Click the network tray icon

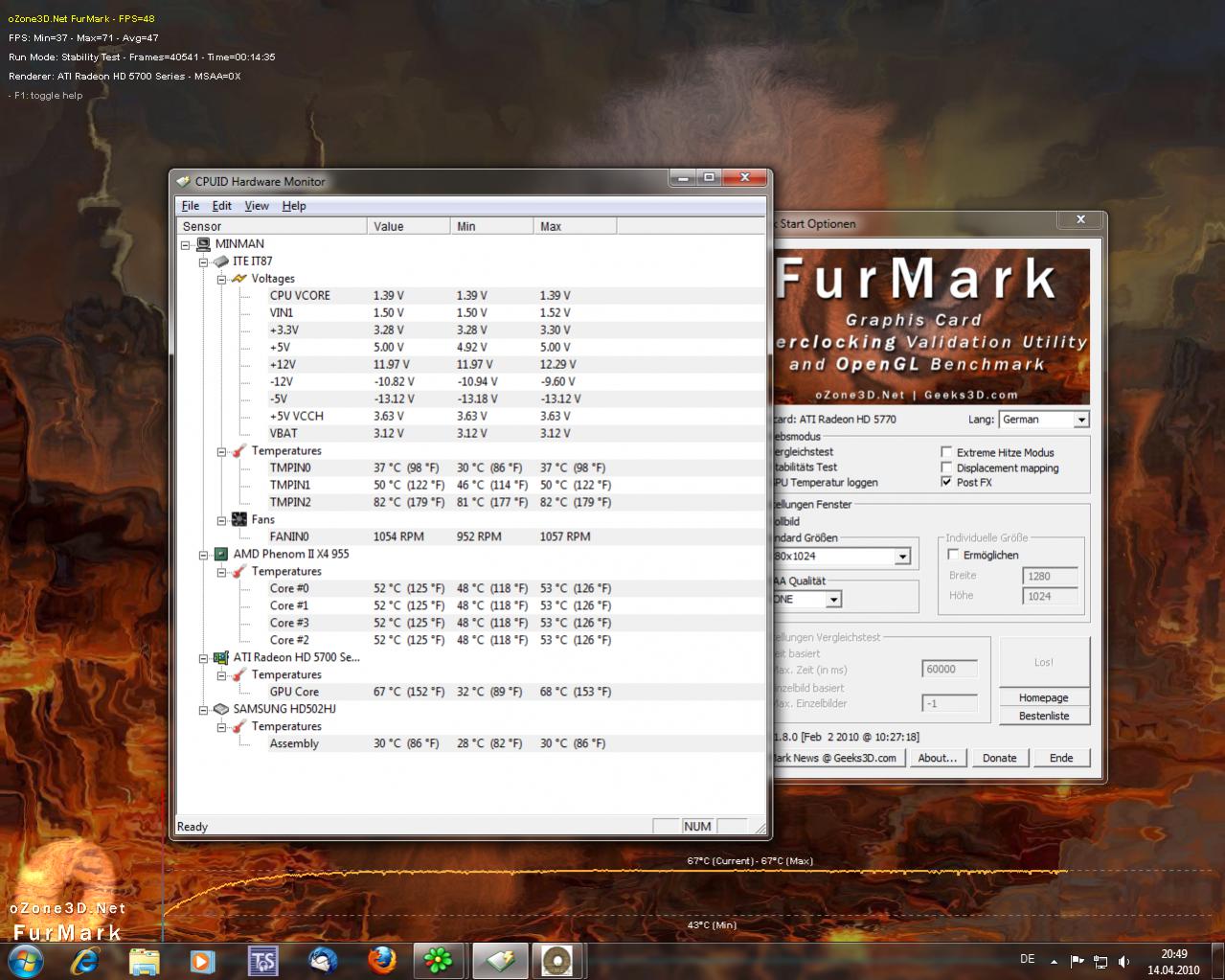(1100, 961)
